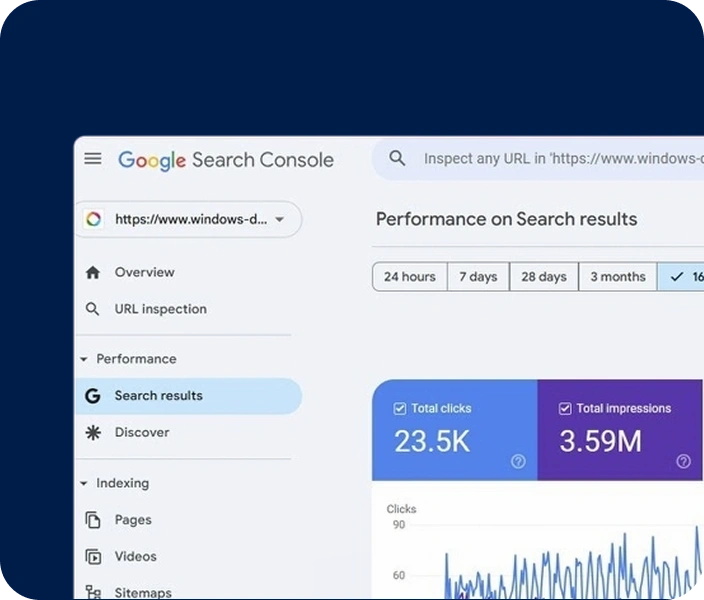Open the hamburger main menu
704x600 pixels.
click(93, 159)
